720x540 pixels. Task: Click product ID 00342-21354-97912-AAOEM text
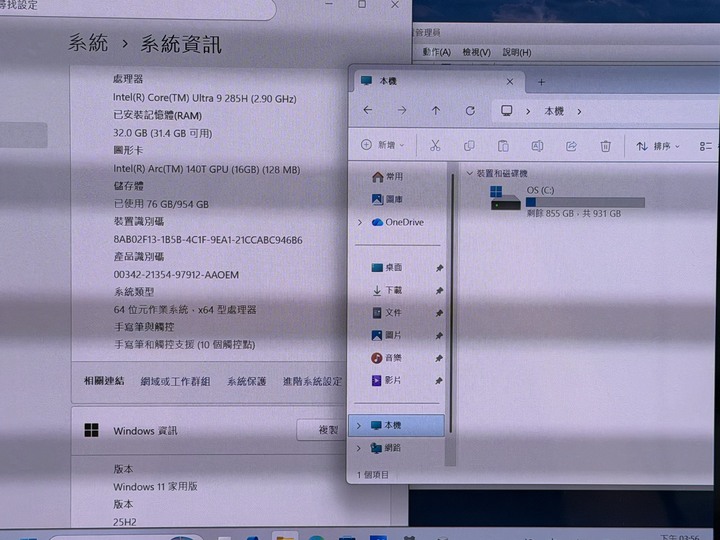[176, 275]
